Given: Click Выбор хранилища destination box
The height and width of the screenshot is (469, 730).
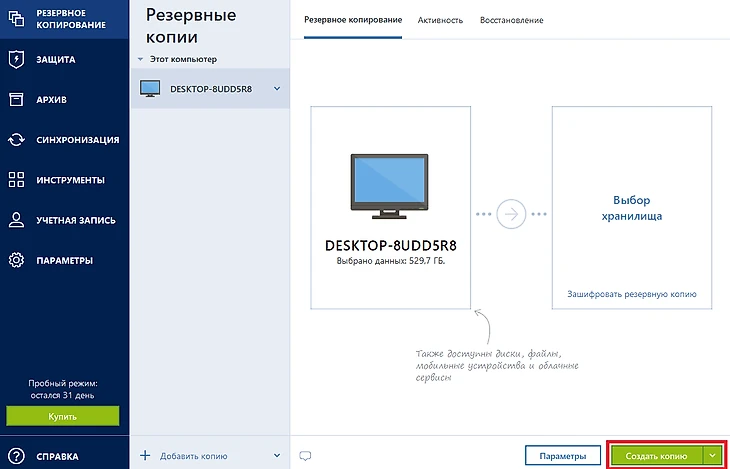Looking at the screenshot, I should click(x=632, y=207).
